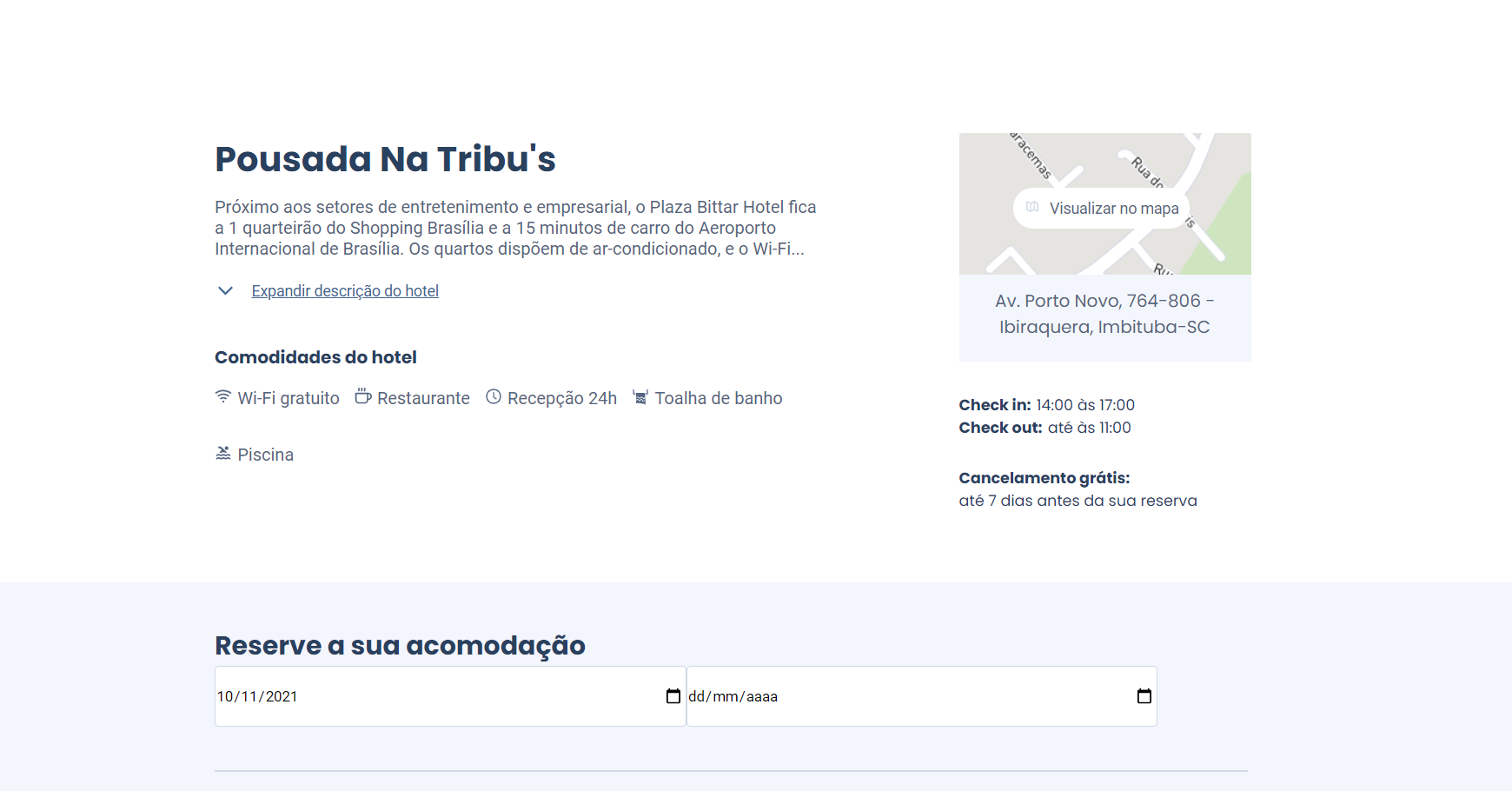The height and width of the screenshot is (791, 1512).
Task: Click the Reserve a sua acomodação heading
Action: tap(400, 645)
